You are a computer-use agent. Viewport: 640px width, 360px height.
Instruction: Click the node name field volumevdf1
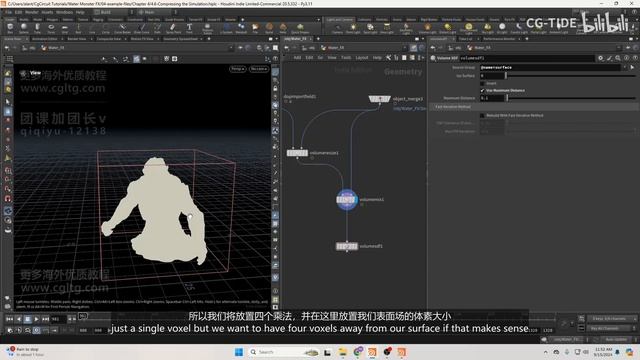click(527, 58)
